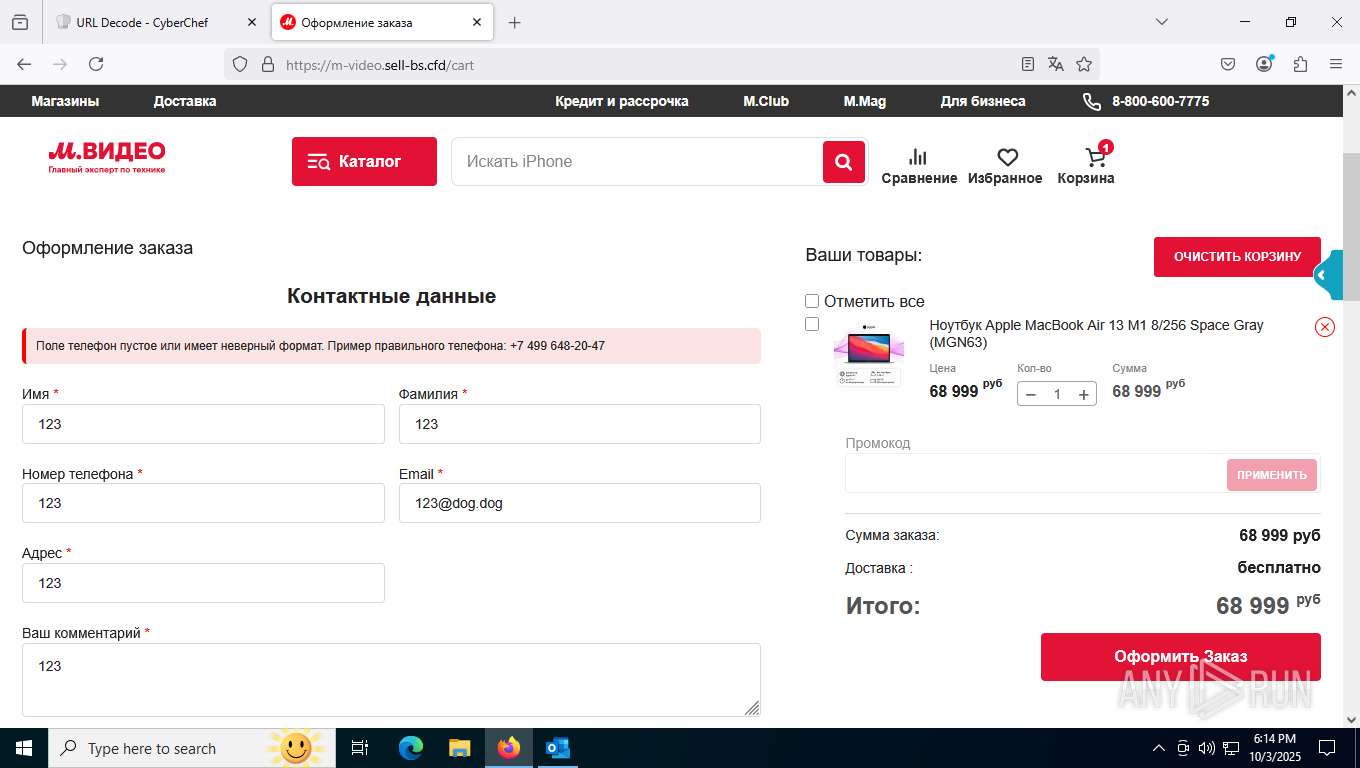The height and width of the screenshot is (768, 1360).
Task: Decrease the MacBook quantity with minus
Action: (1031, 394)
